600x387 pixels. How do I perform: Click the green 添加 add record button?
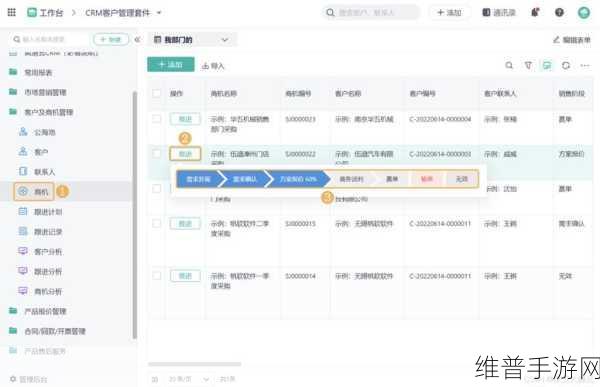(x=171, y=64)
